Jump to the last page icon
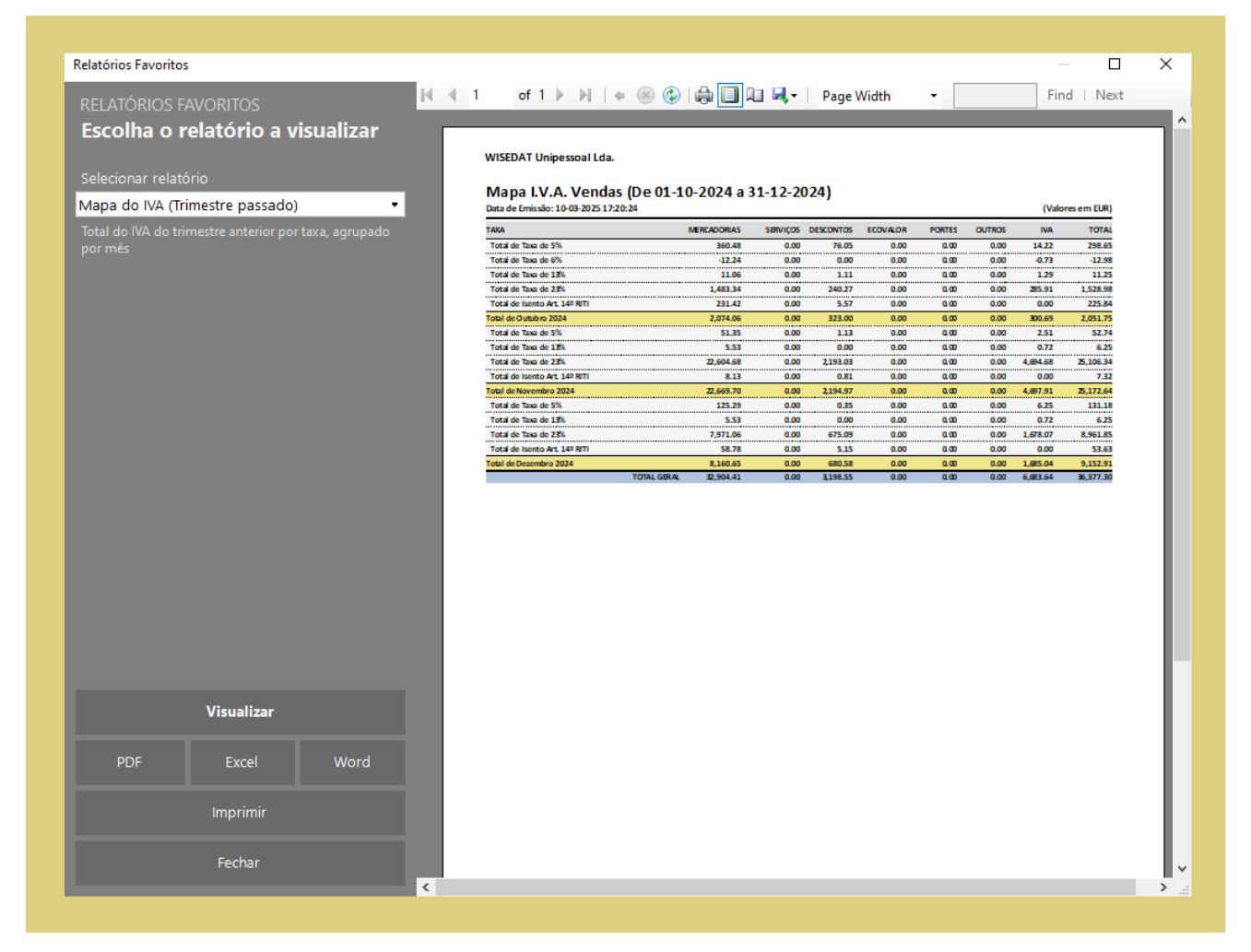The height and width of the screenshot is (952, 1251). [x=585, y=96]
